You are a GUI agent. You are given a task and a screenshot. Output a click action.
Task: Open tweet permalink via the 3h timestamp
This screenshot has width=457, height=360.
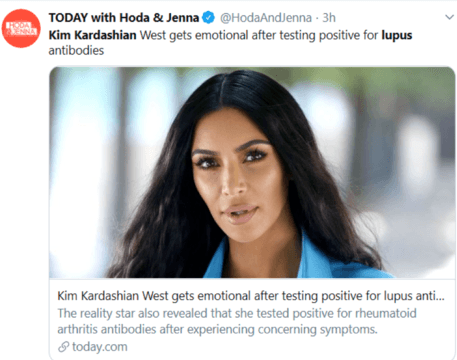click(329, 18)
